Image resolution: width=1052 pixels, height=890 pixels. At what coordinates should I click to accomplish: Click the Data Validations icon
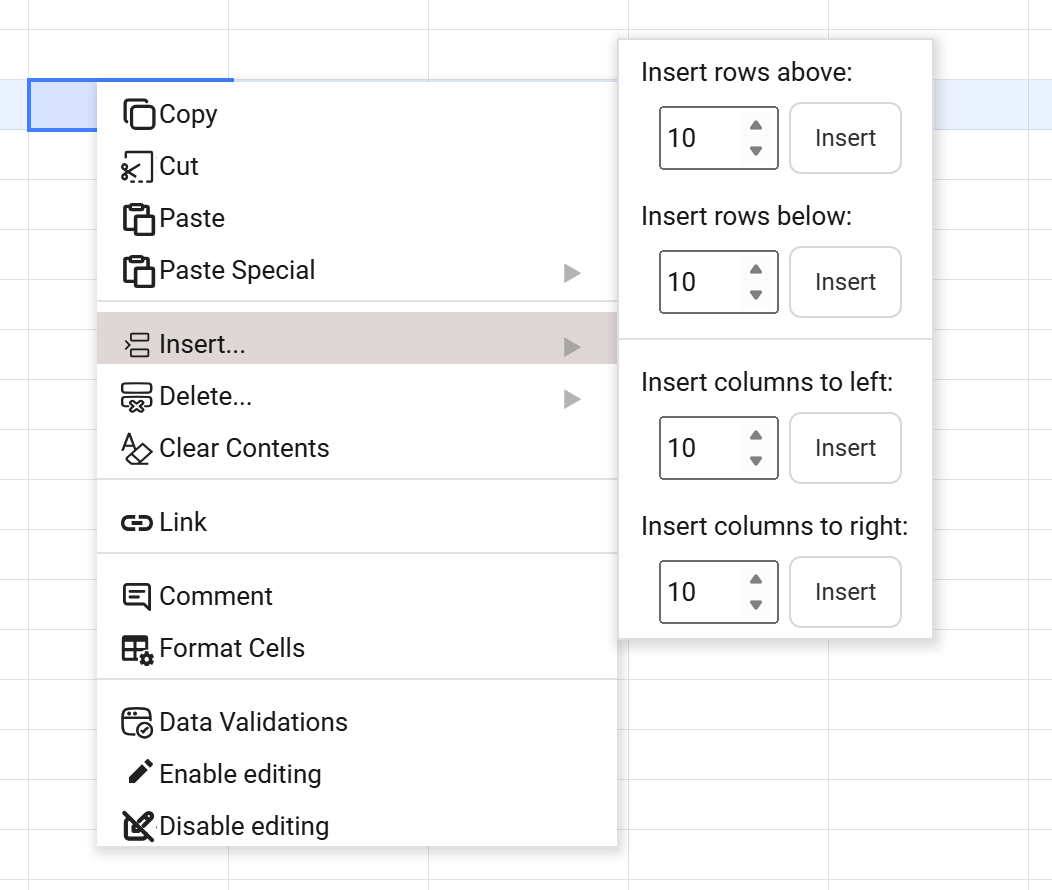(x=137, y=723)
